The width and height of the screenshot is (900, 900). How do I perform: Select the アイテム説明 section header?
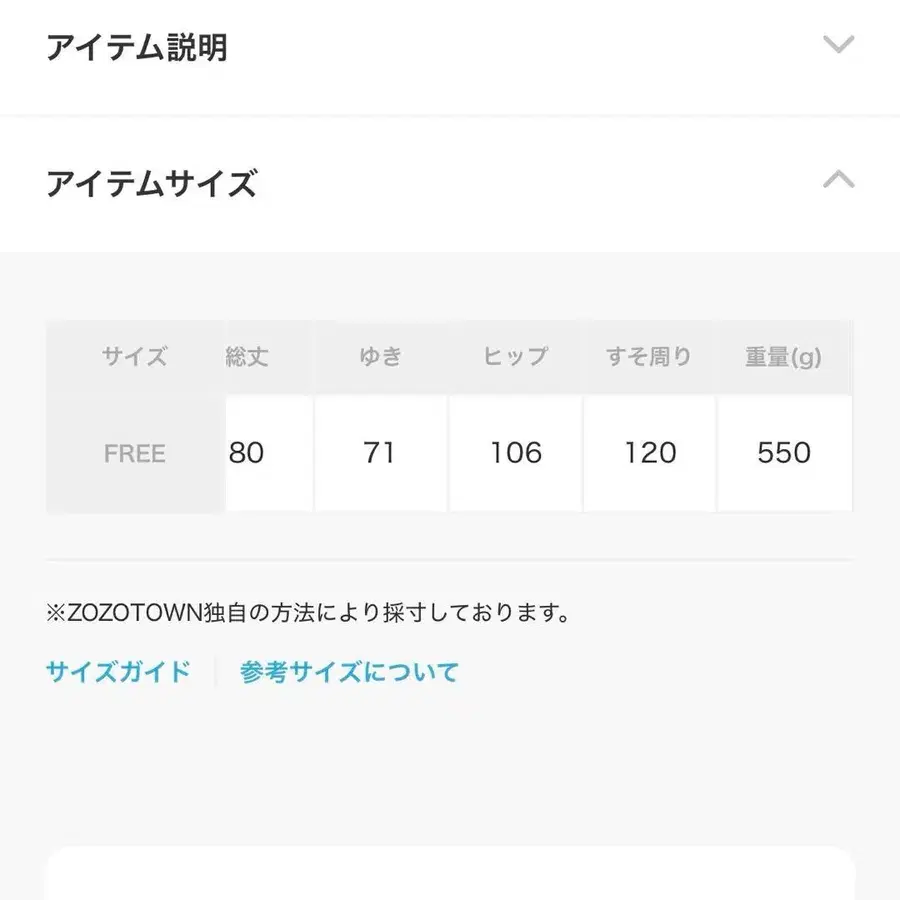coord(137,47)
